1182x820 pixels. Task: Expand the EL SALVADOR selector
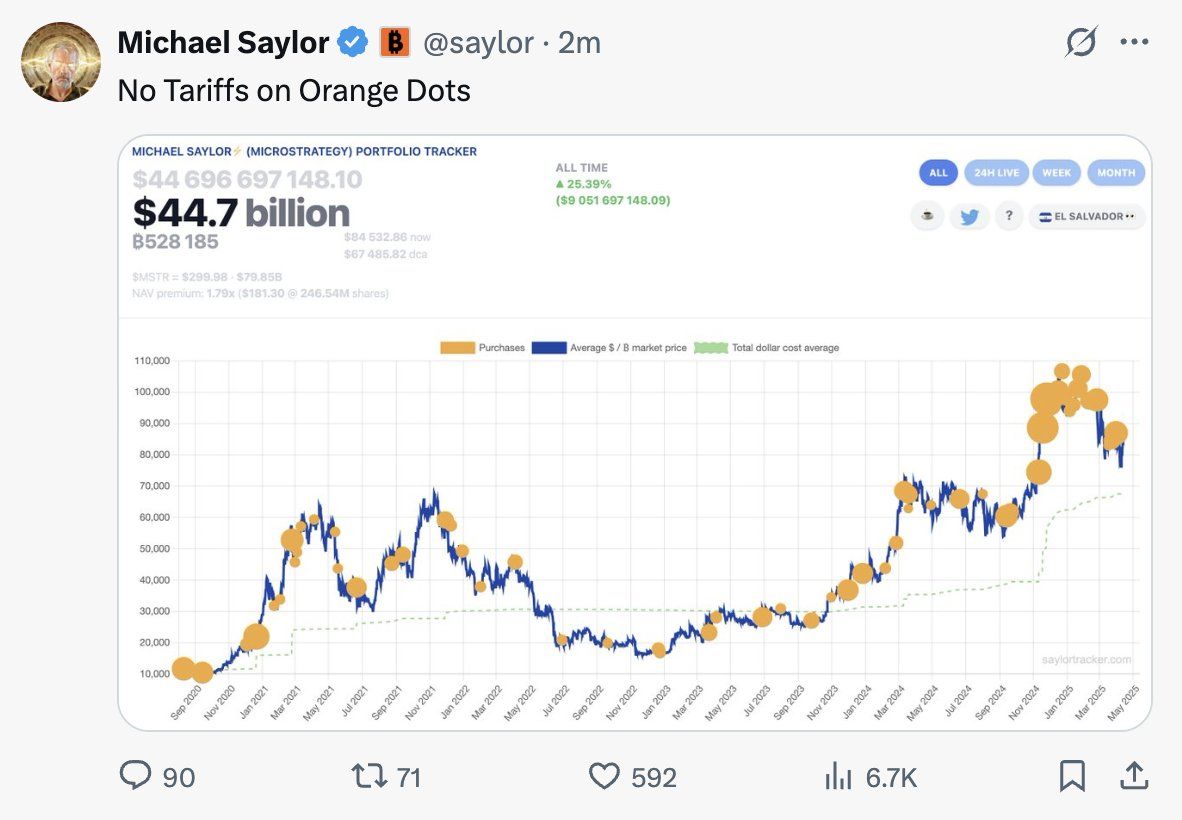[x=1087, y=216]
